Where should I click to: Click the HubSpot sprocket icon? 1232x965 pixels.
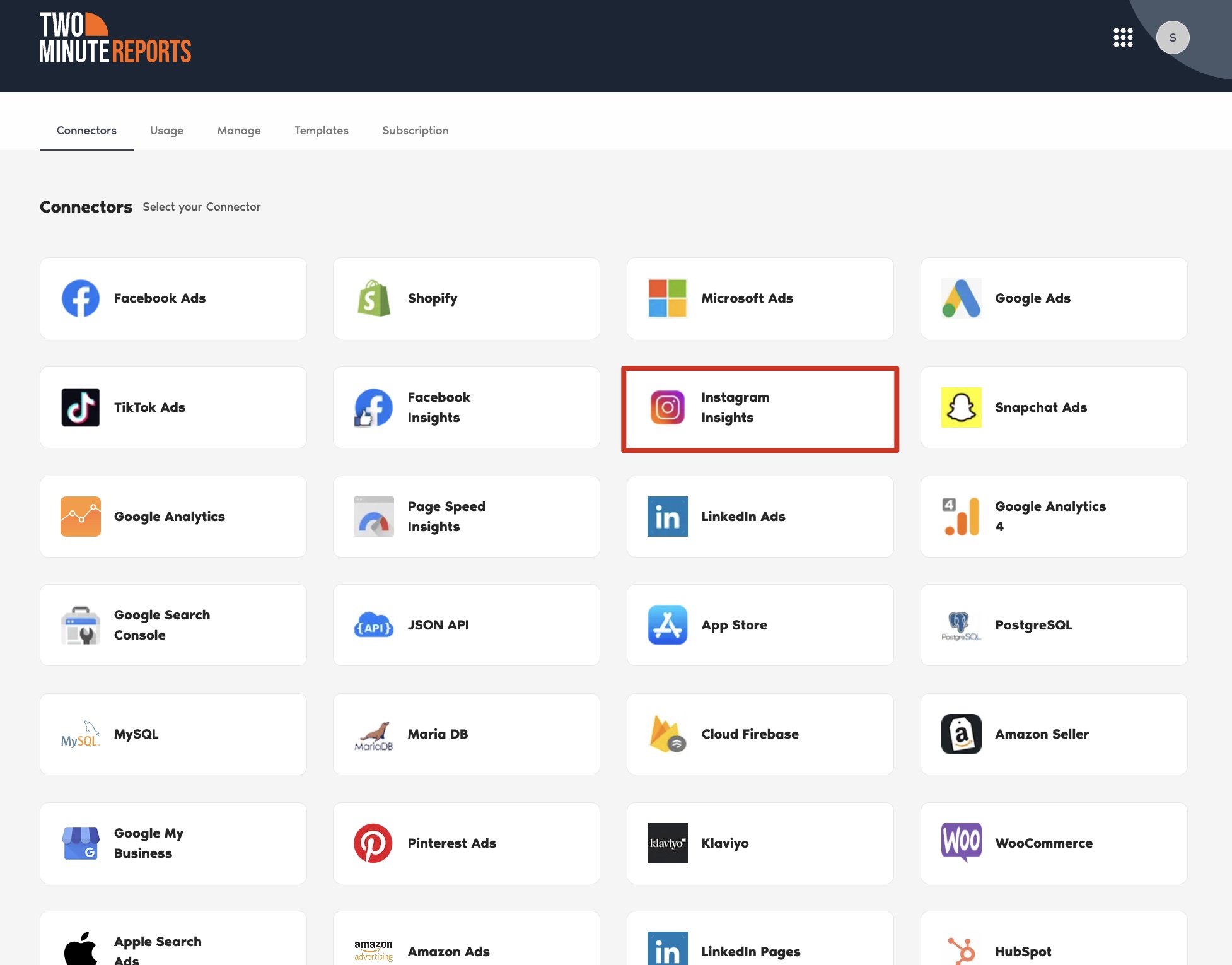(962, 951)
